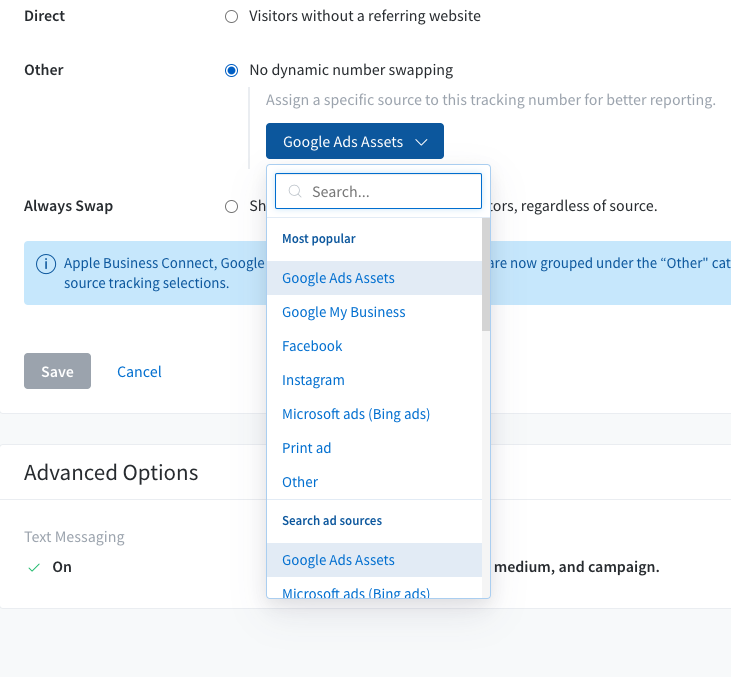Choose Other from source list
This screenshot has width=731, height=677.
tap(374, 482)
